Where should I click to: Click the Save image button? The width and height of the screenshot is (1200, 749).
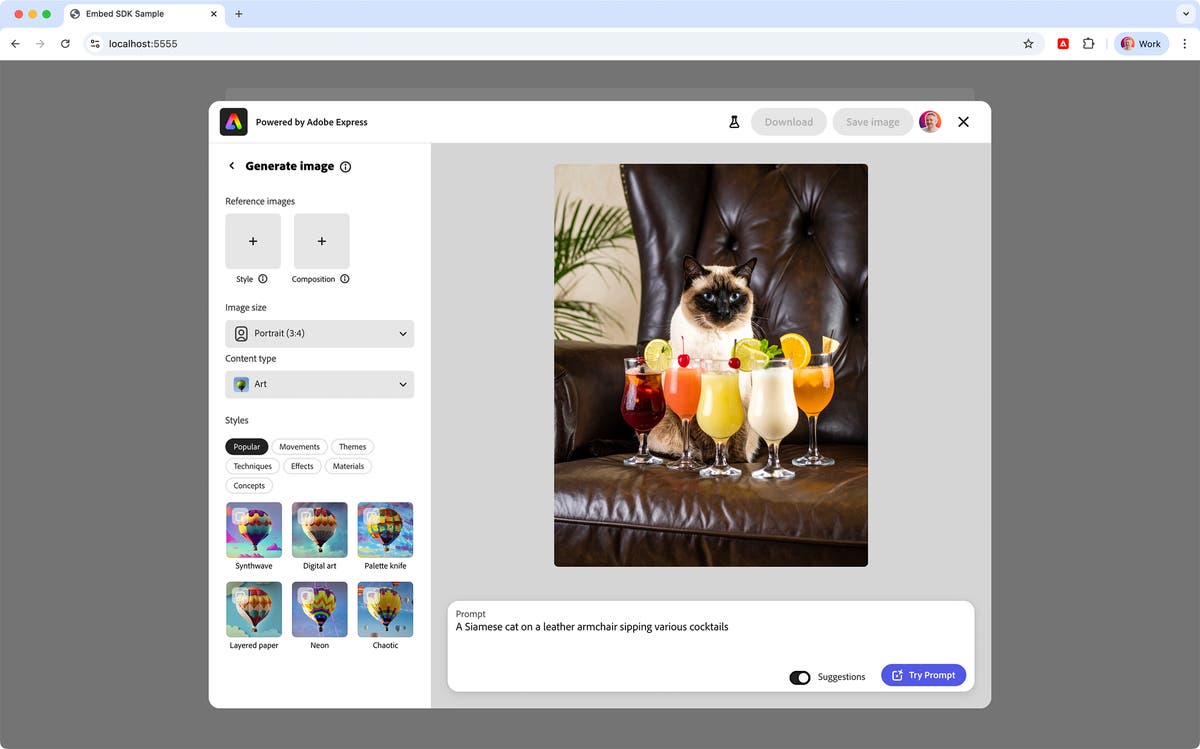click(x=871, y=121)
